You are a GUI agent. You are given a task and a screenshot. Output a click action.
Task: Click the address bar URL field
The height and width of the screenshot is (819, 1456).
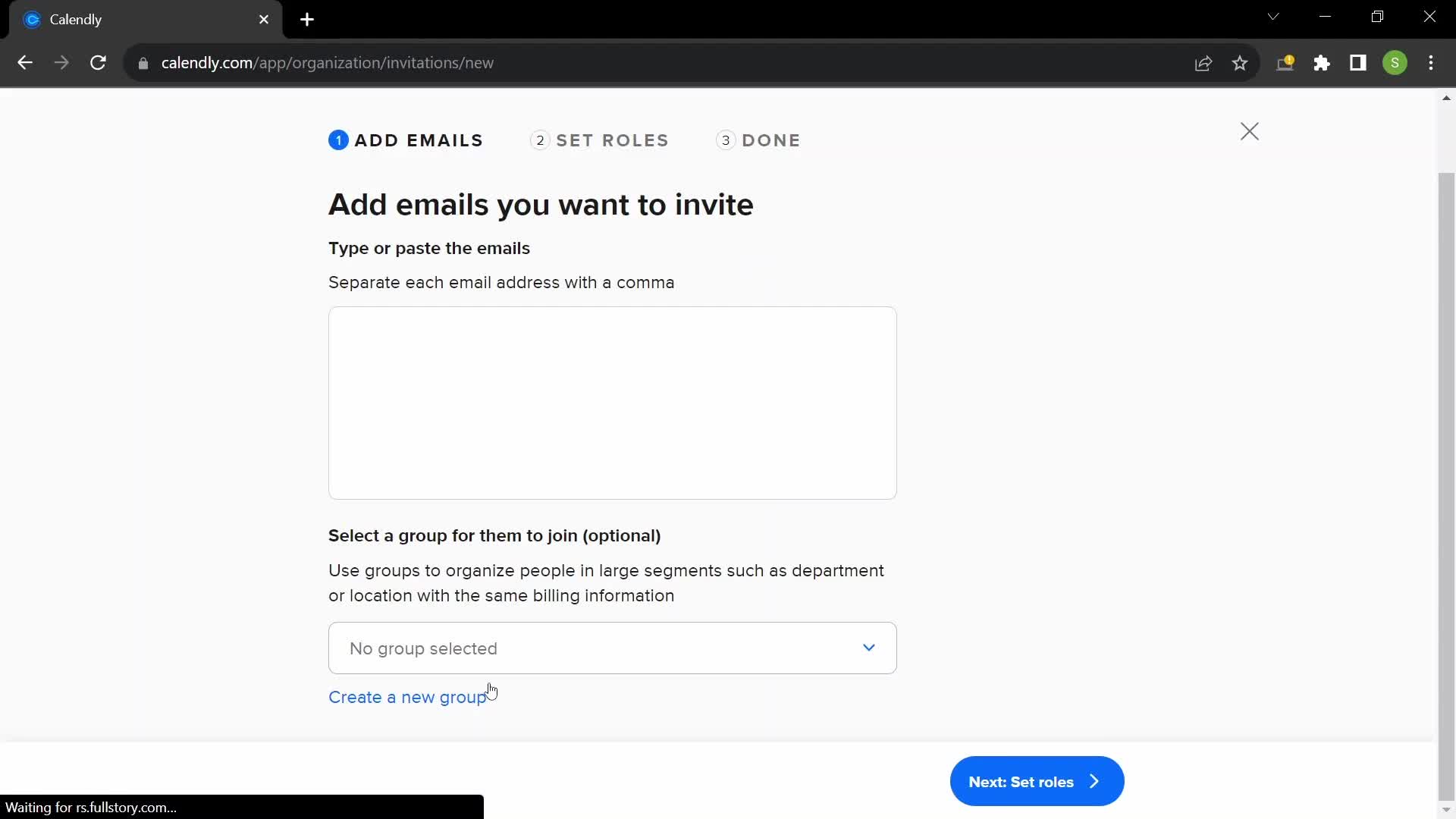328,62
